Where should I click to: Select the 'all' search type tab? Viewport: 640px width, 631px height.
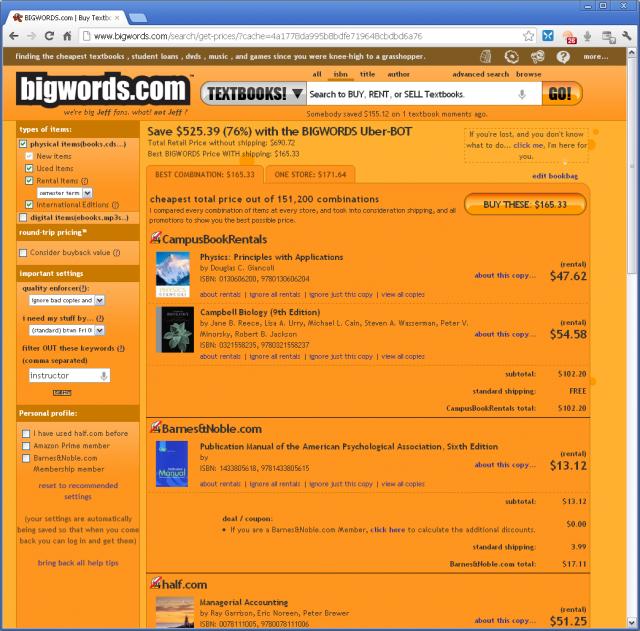[x=317, y=74]
